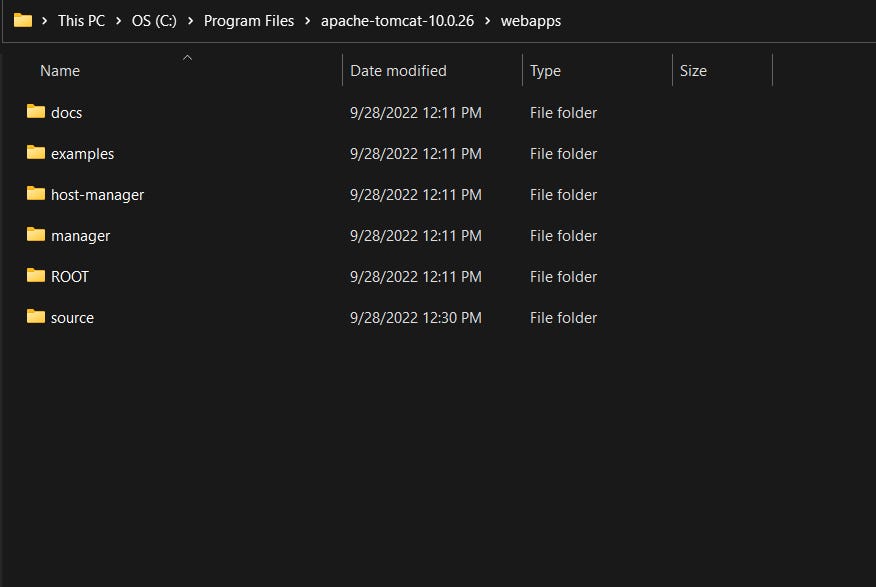876x587 pixels.
Task: Select the manager folder name
Action: point(80,236)
